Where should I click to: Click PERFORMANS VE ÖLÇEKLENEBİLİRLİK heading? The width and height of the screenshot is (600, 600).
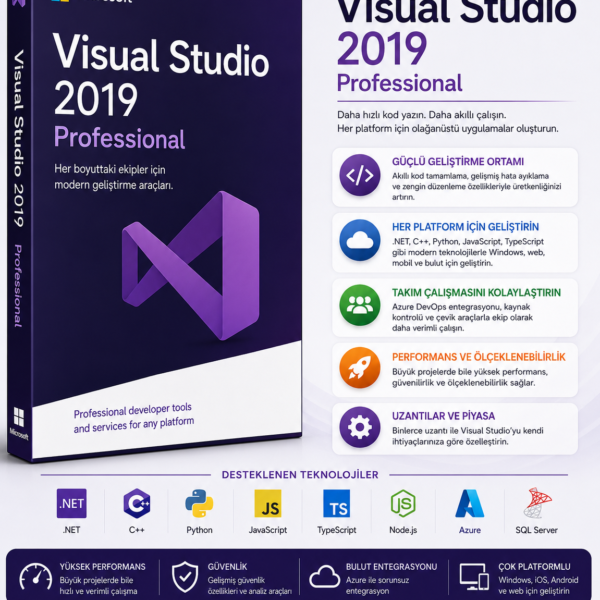479,357
